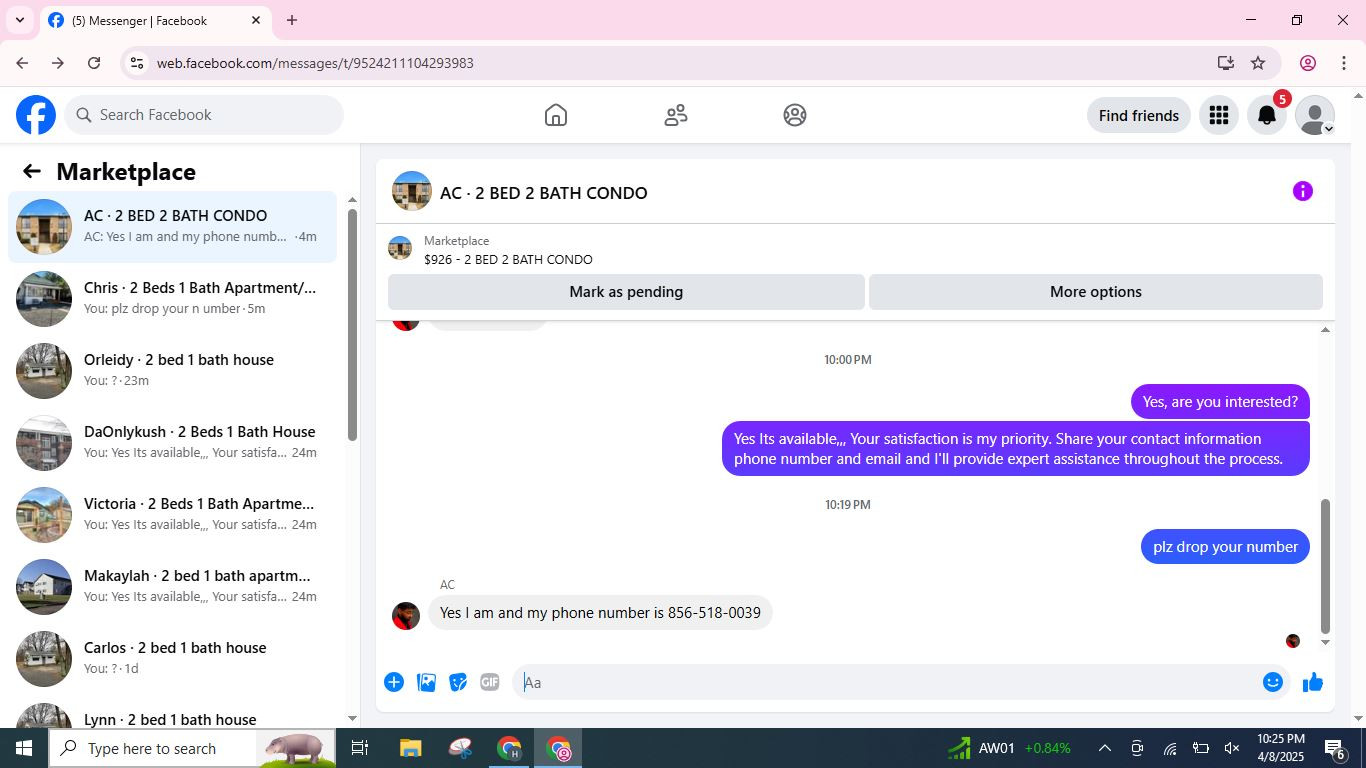Viewport: 1366px width, 768px height.
Task: Click the Find friends button
Action: pos(1138,115)
